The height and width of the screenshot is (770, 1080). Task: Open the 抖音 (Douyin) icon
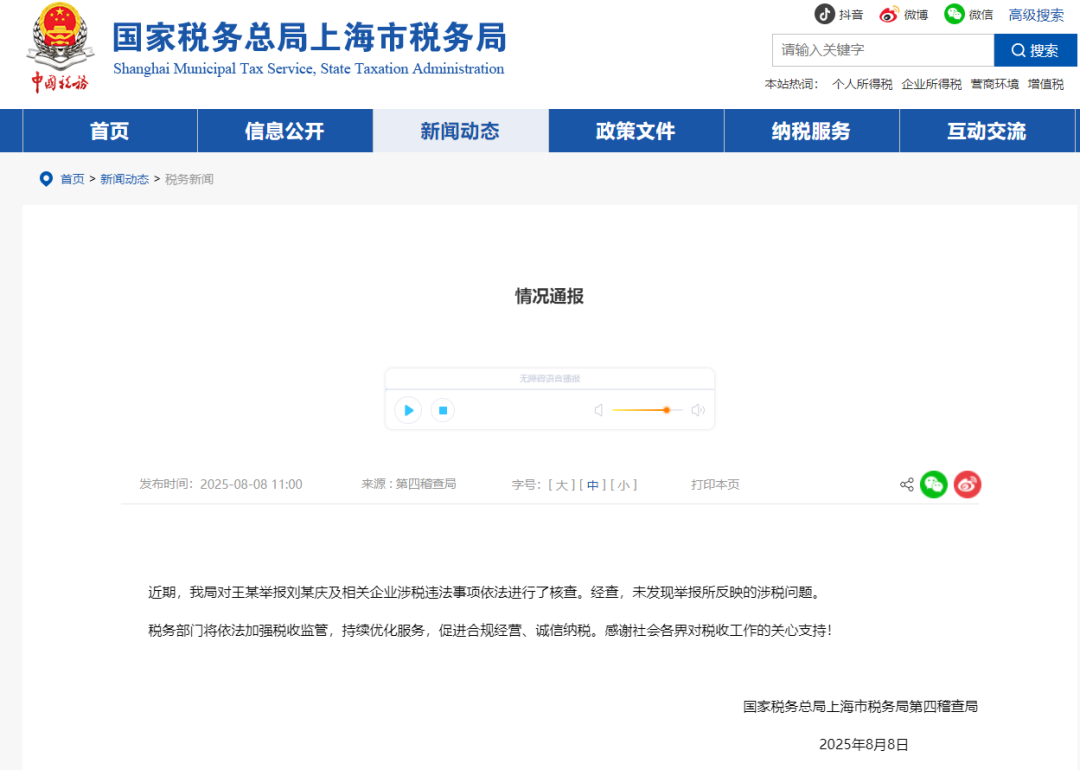pos(826,14)
